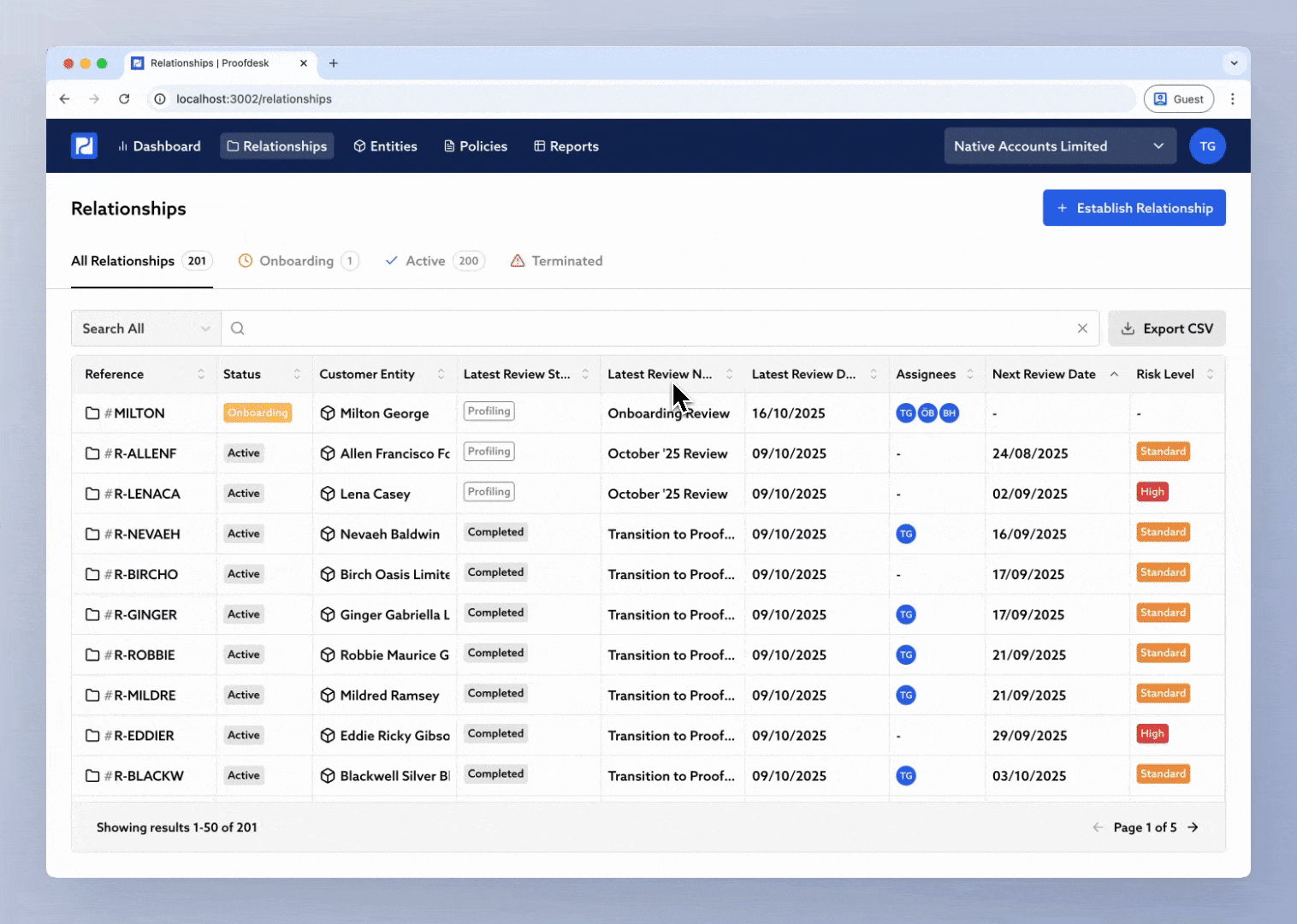This screenshot has width=1297, height=924.
Task: Click into the relationships search input
Action: click(650, 329)
